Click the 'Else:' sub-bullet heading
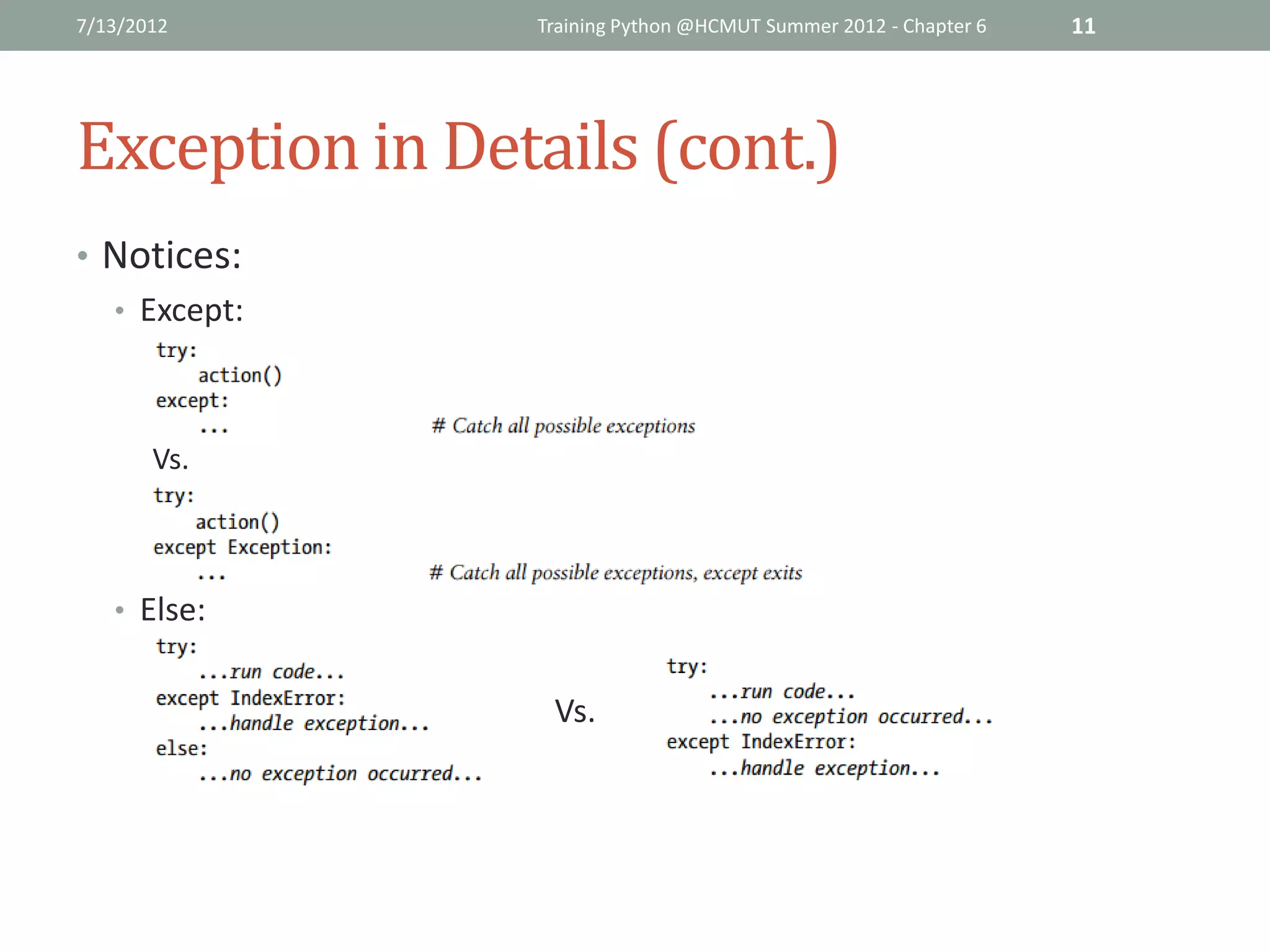The height and width of the screenshot is (952, 1270). click(172, 609)
